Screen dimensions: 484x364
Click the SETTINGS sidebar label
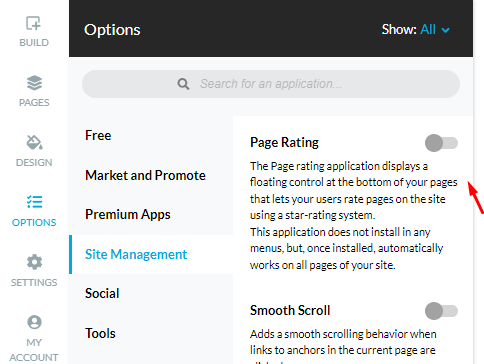point(34,283)
